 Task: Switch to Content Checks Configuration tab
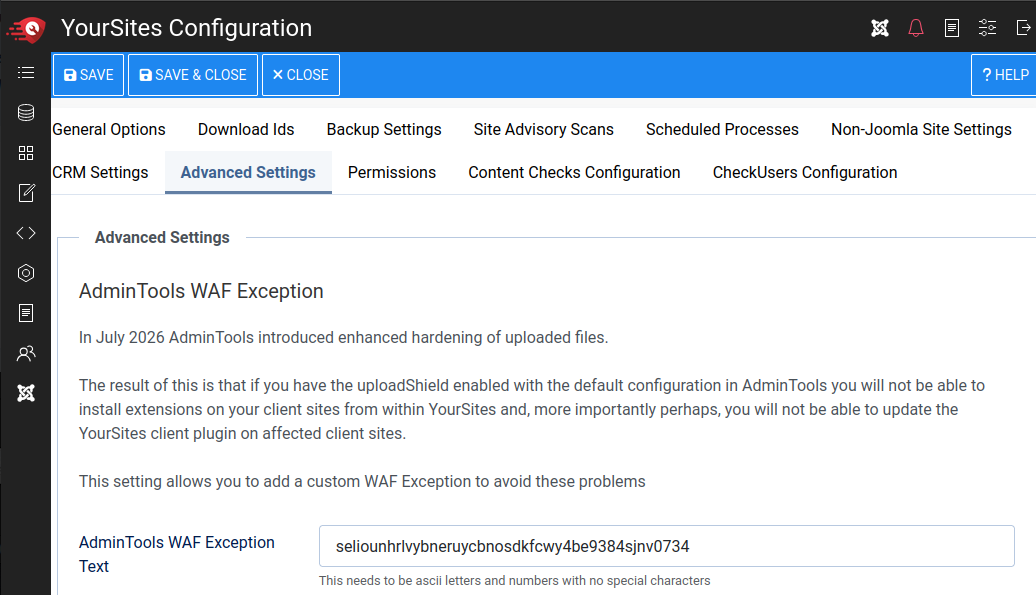click(574, 172)
